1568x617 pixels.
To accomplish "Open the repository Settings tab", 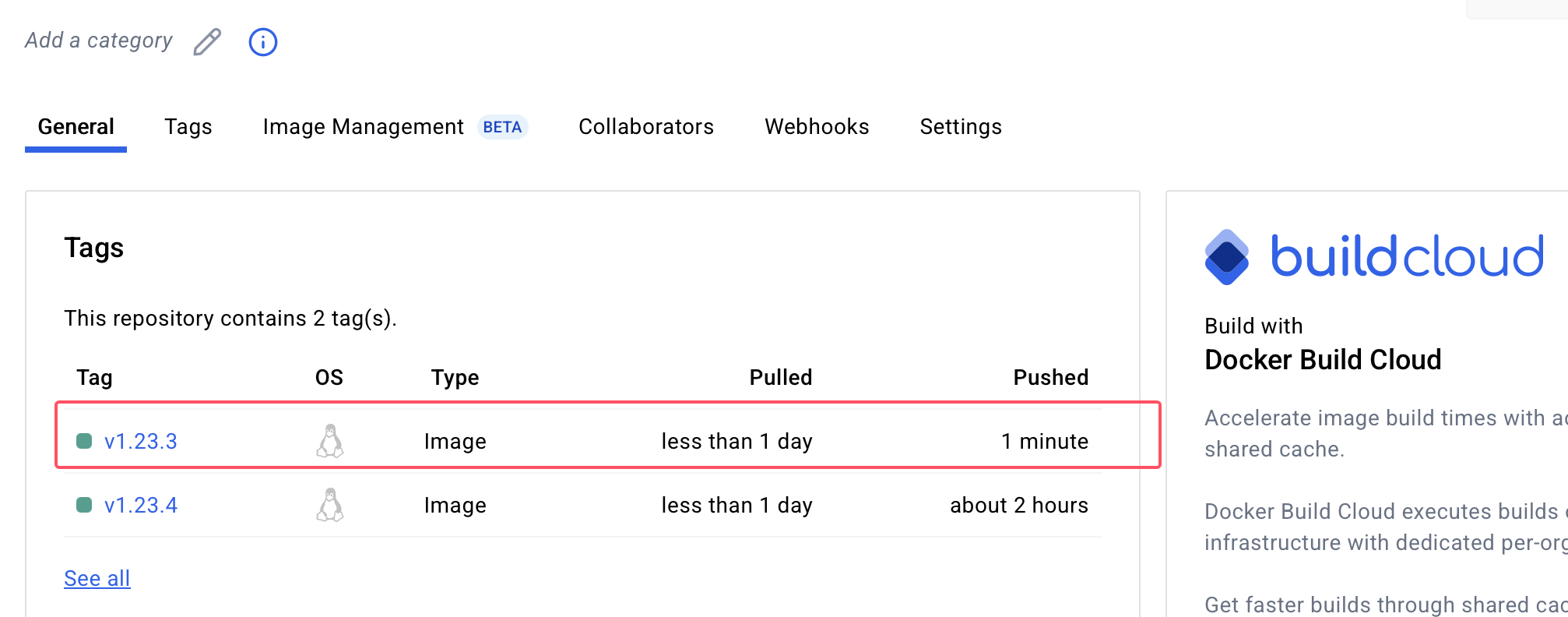I will point(961,127).
